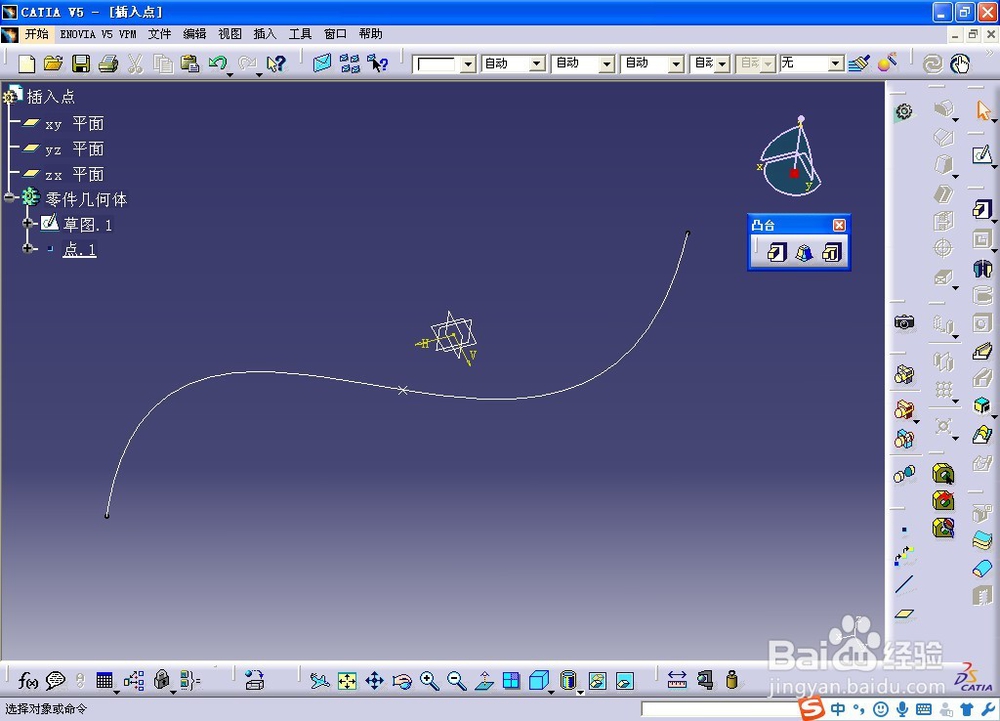The width and height of the screenshot is (1000, 721).
Task: Print using the printer icon
Action: pyautogui.click(x=108, y=63)
